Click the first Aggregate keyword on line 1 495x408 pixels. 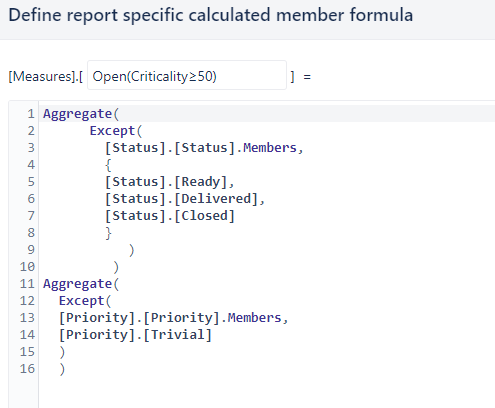point(77,114)
